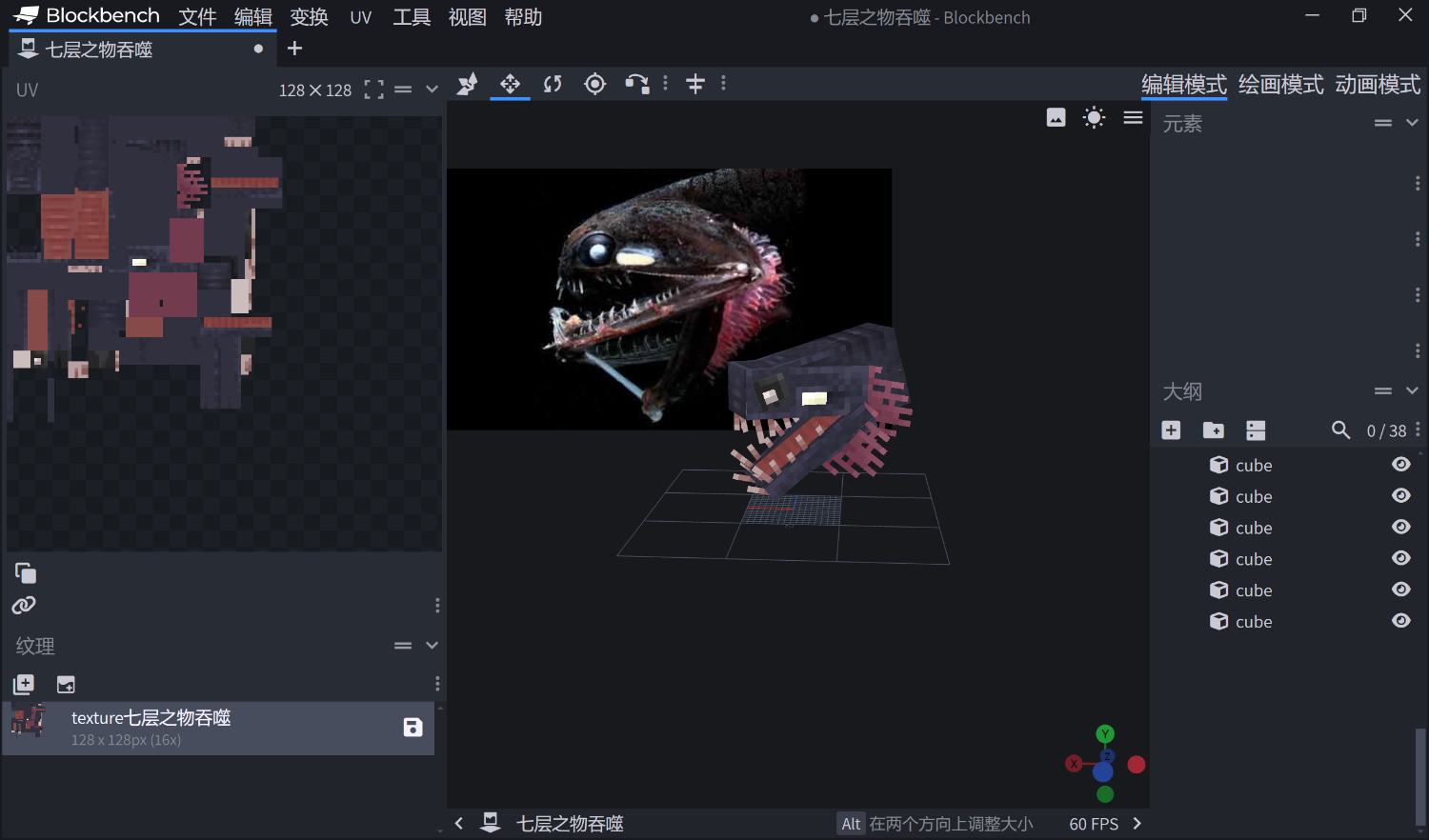The width and height of the screenshot is (1429, 840).
Task: Click the status bar left arrow
Action: tap(459, 824)
